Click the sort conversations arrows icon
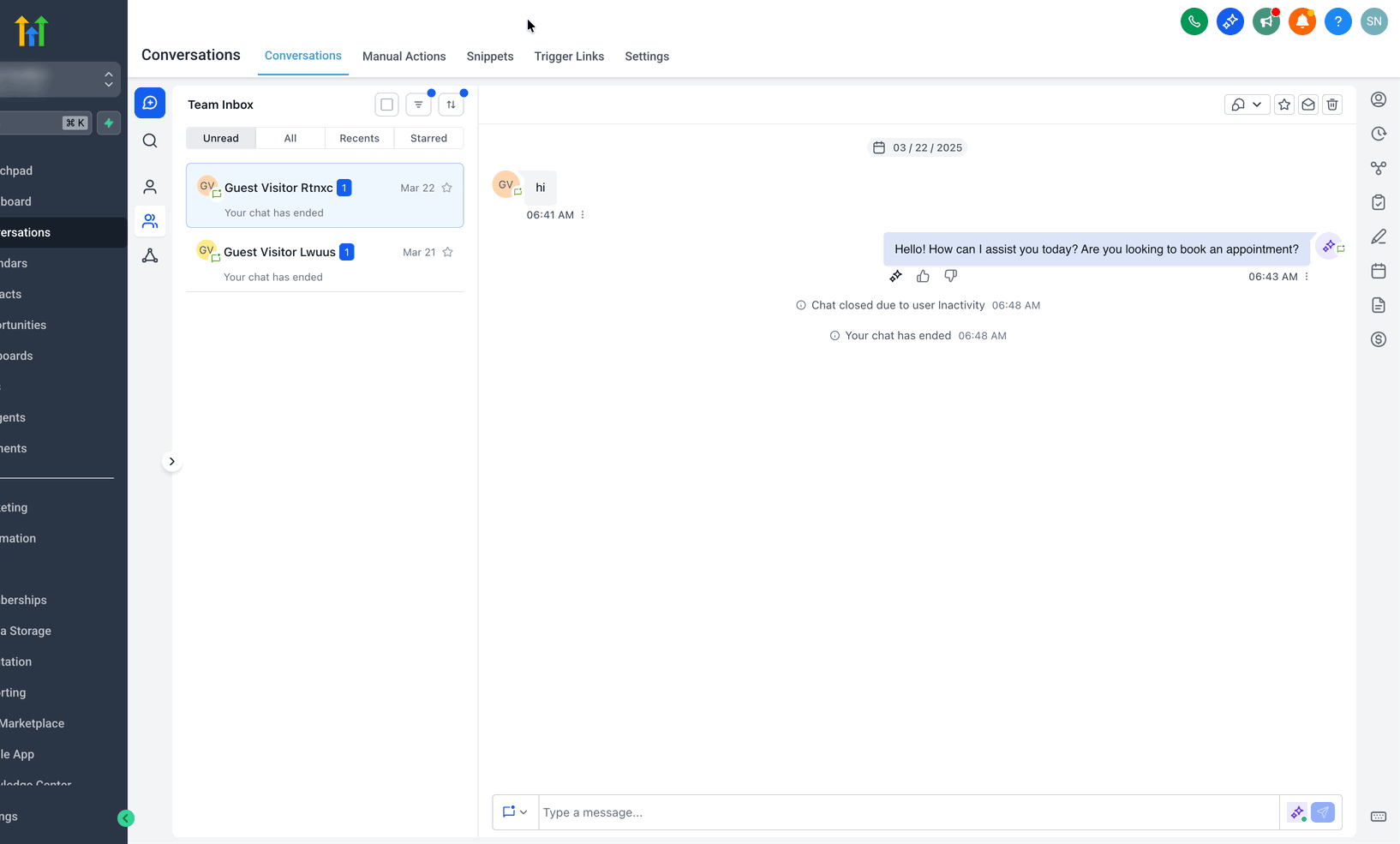The image size is (1400, 844). pos(451,105)
